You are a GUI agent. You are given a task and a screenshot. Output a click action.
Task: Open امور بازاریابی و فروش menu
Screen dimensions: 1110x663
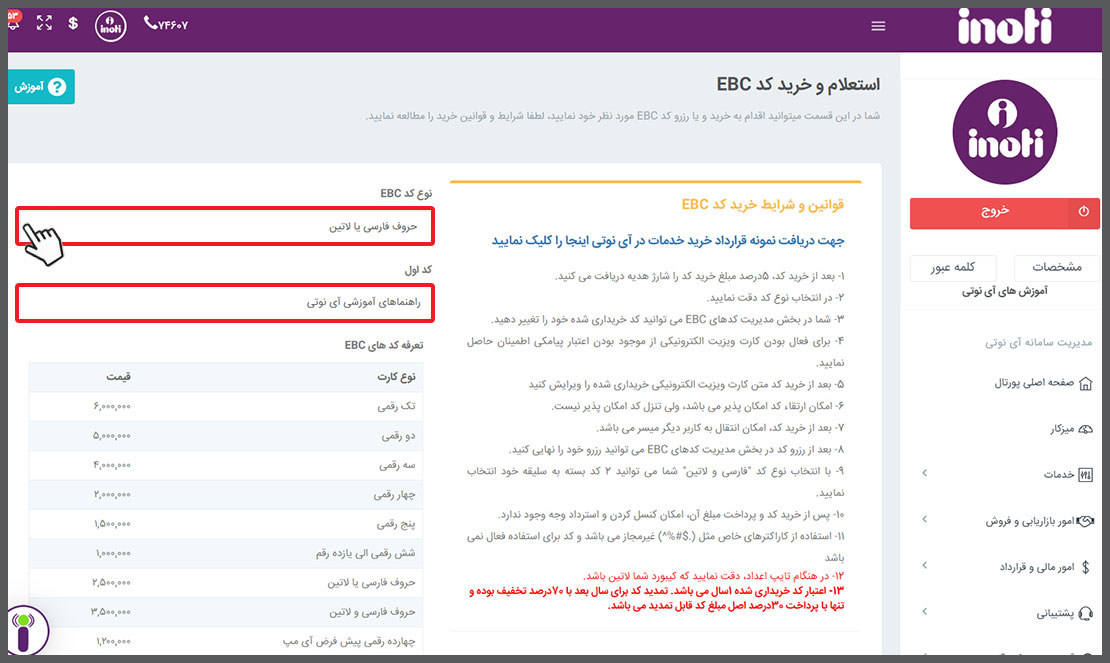click(x=1030, y=521)
